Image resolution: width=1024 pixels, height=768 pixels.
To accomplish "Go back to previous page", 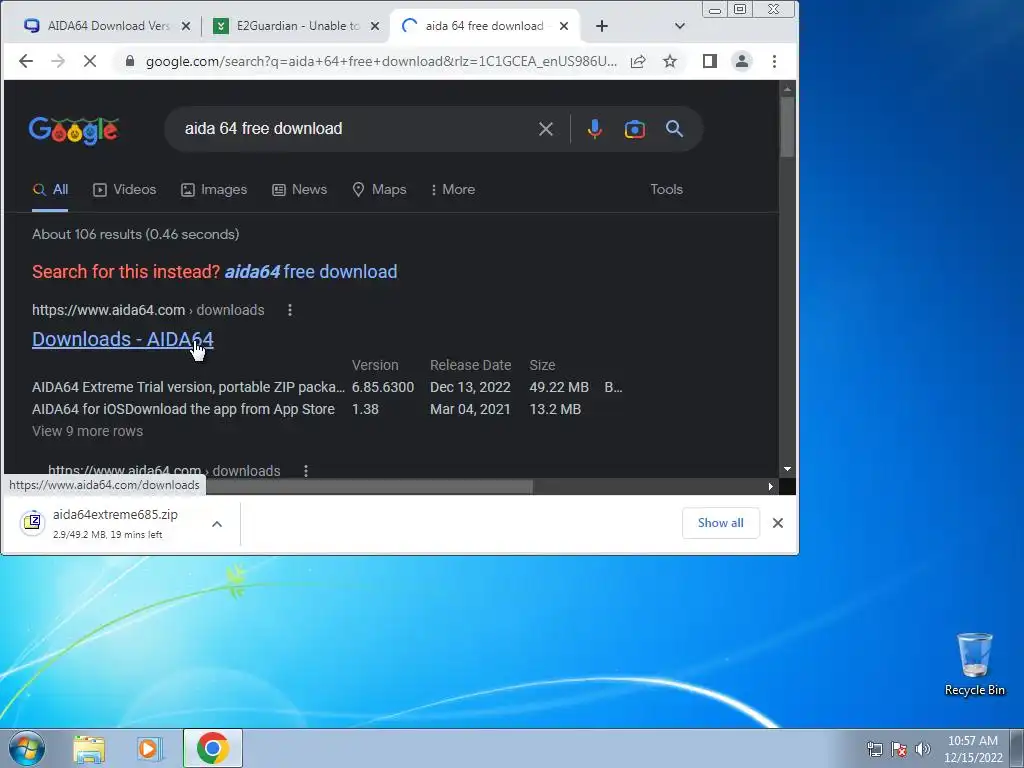I will tap(25, 61).
